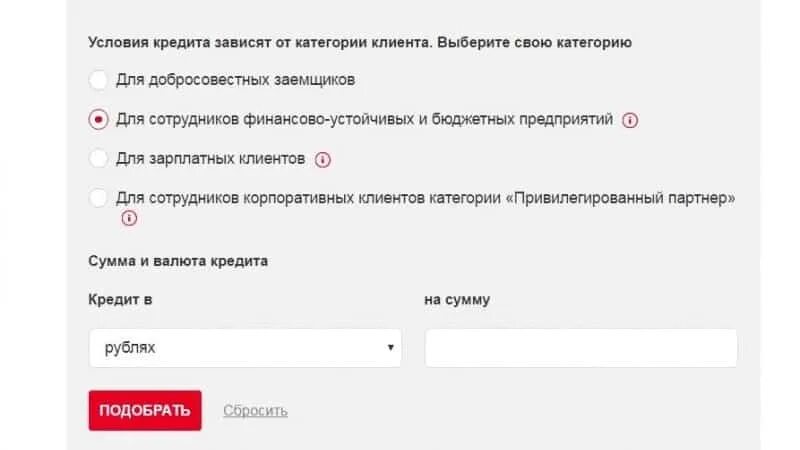Focus the на сумму amount input field
This screenshot has width=800, height=450.
[x=581, y=348]
